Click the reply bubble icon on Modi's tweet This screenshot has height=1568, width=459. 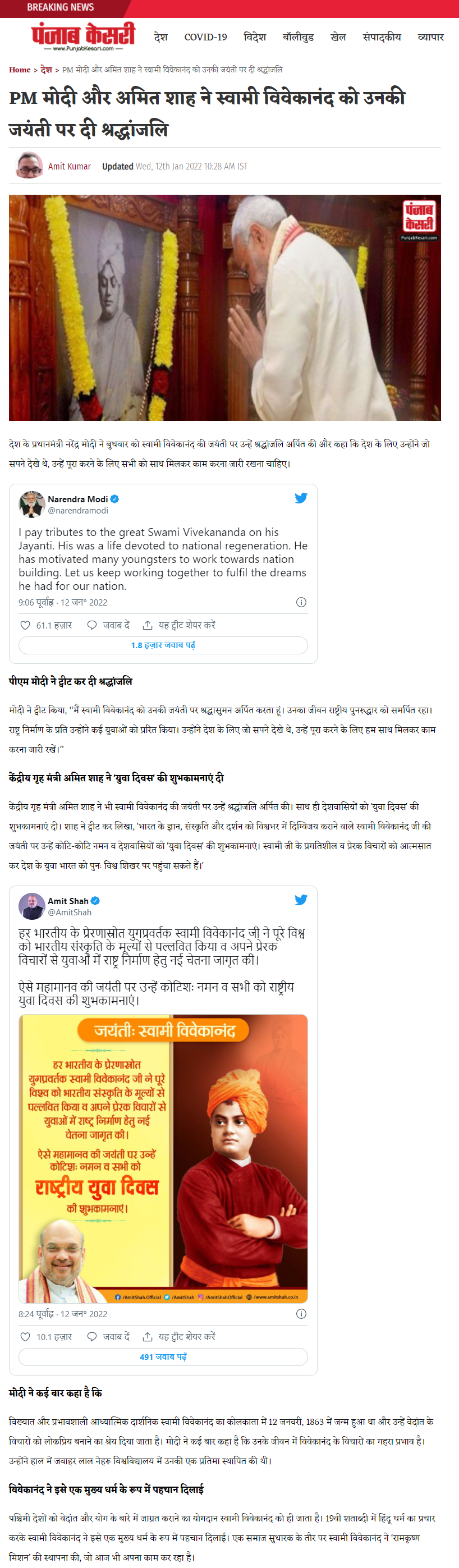pyautogui.click(x=92, y=625)
